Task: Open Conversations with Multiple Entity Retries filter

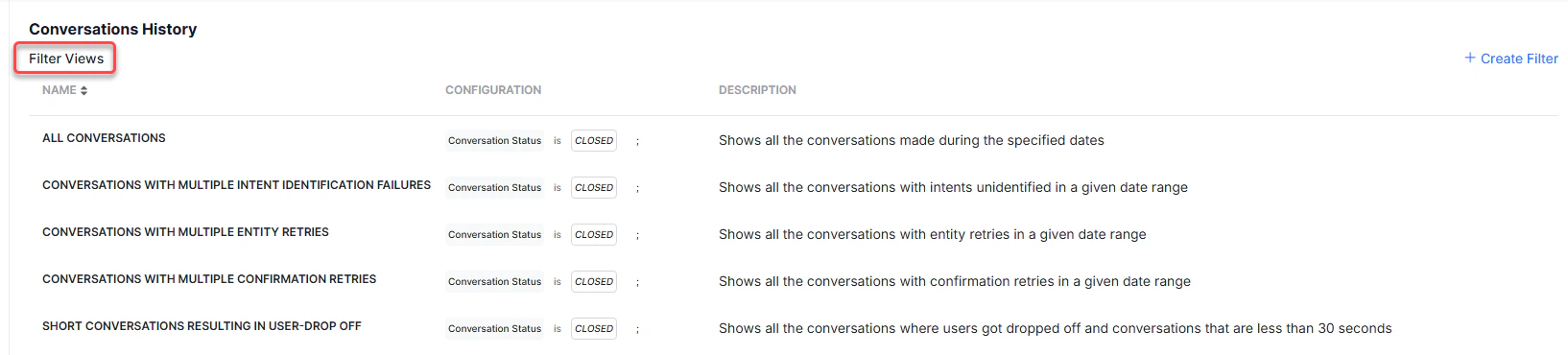Action: coord(185,232)
